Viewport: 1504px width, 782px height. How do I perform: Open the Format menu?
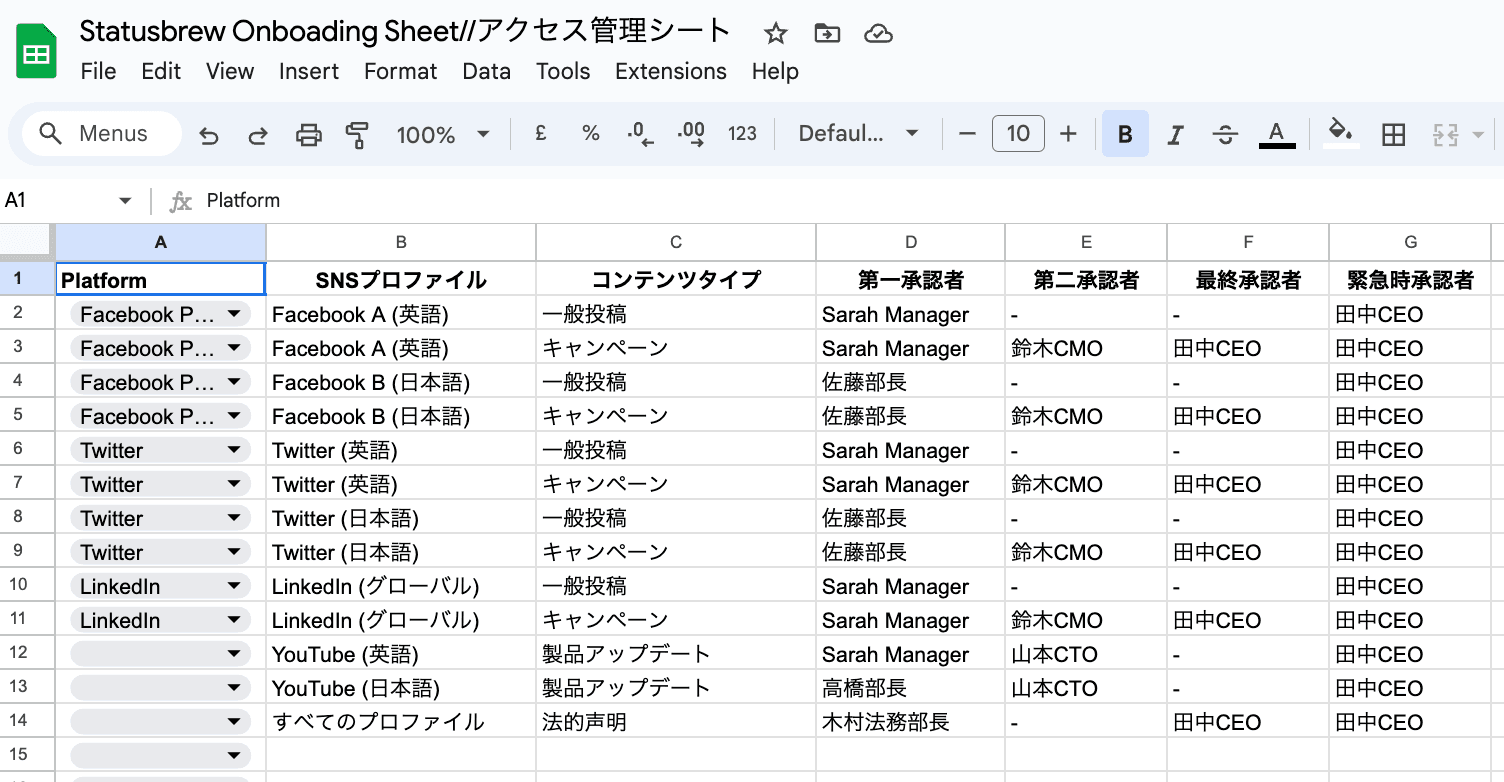click(x=400, y=72)
